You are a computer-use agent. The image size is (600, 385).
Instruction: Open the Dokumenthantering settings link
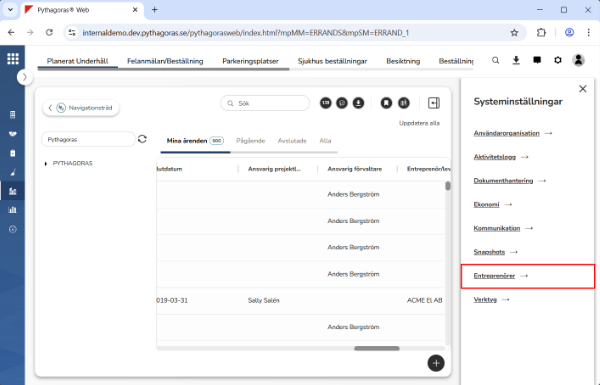click(503, 181)
